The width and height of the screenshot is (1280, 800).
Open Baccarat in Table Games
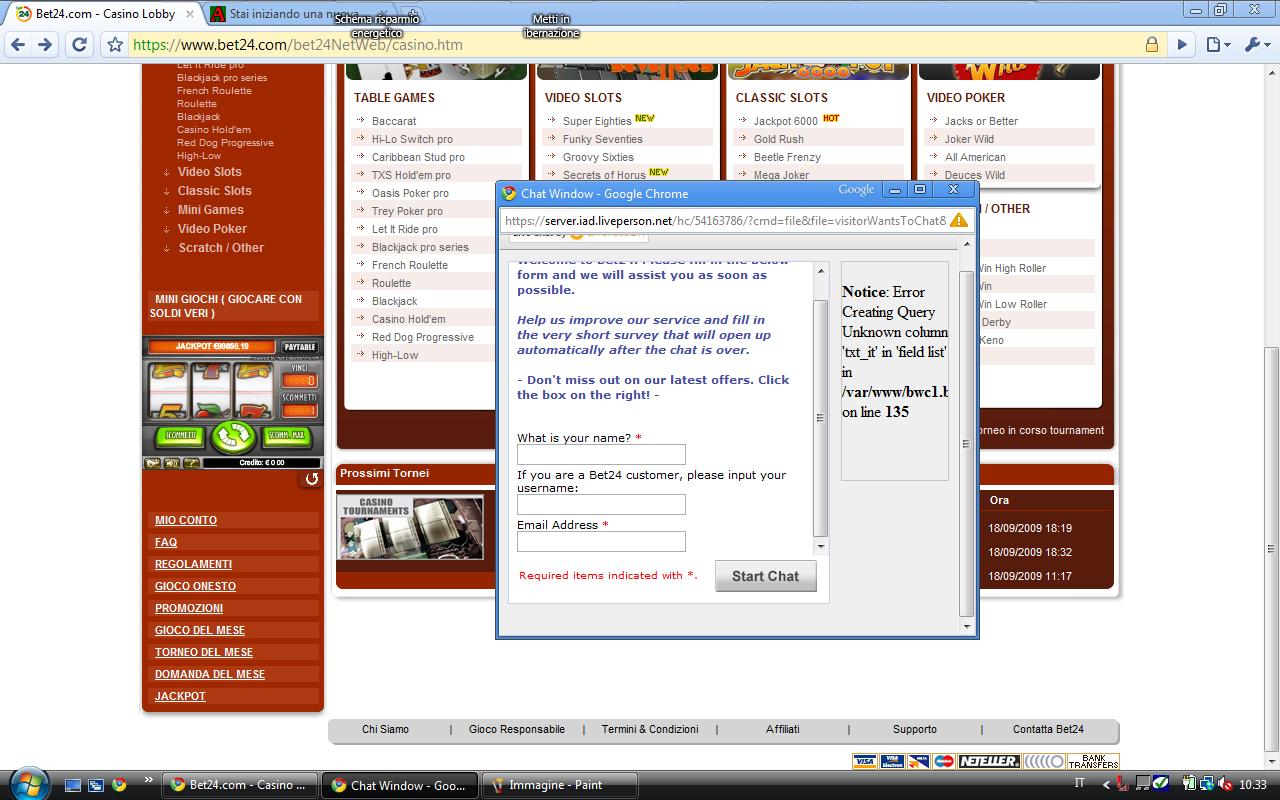point(394,121)
